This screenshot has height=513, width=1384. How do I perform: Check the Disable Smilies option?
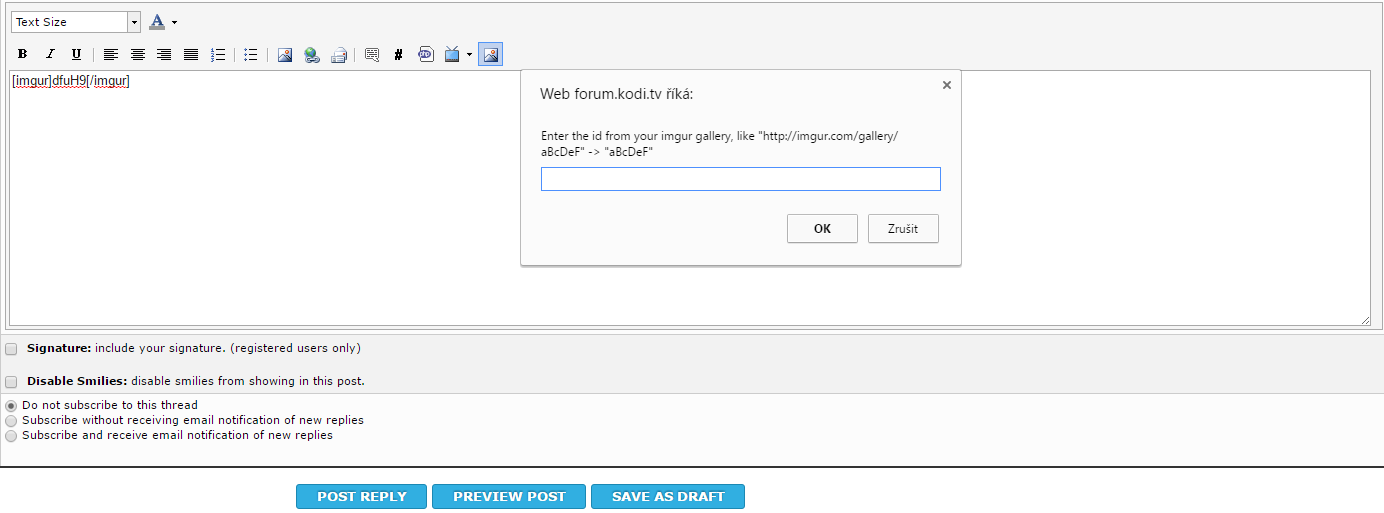[11, 382]
